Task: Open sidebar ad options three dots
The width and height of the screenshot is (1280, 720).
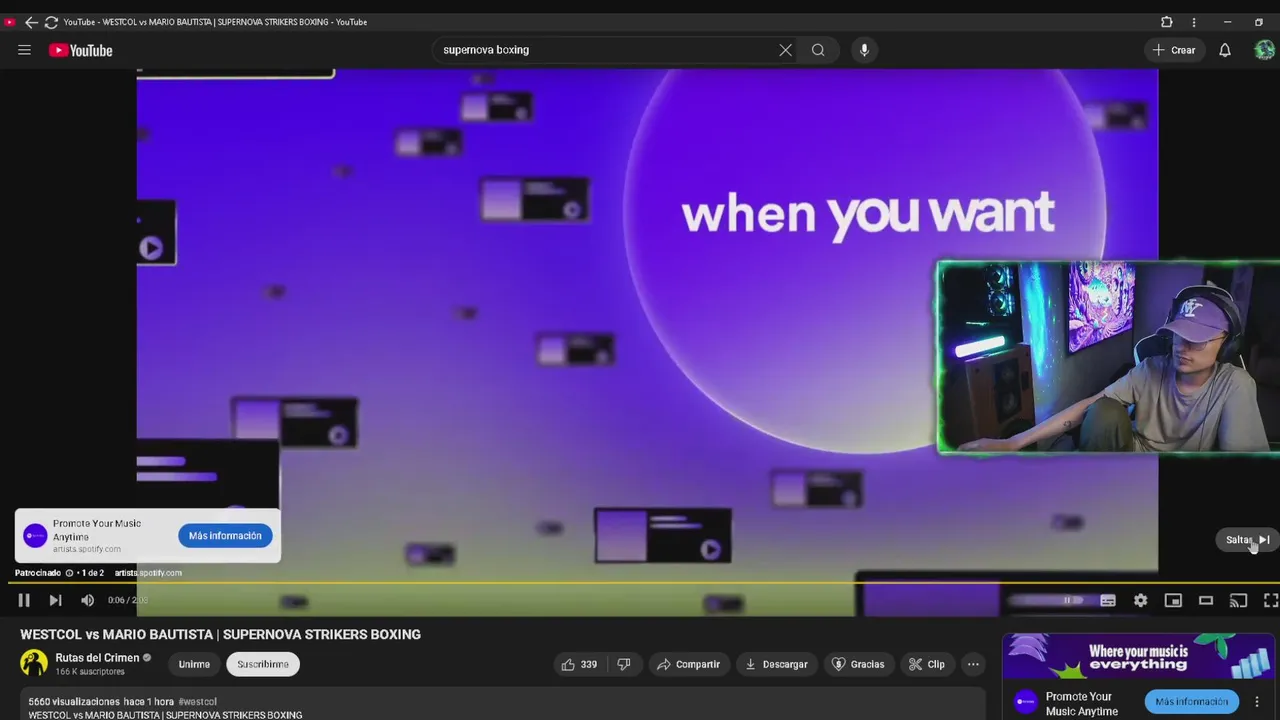Action: pyautogui.click(x=1257, y=702)
